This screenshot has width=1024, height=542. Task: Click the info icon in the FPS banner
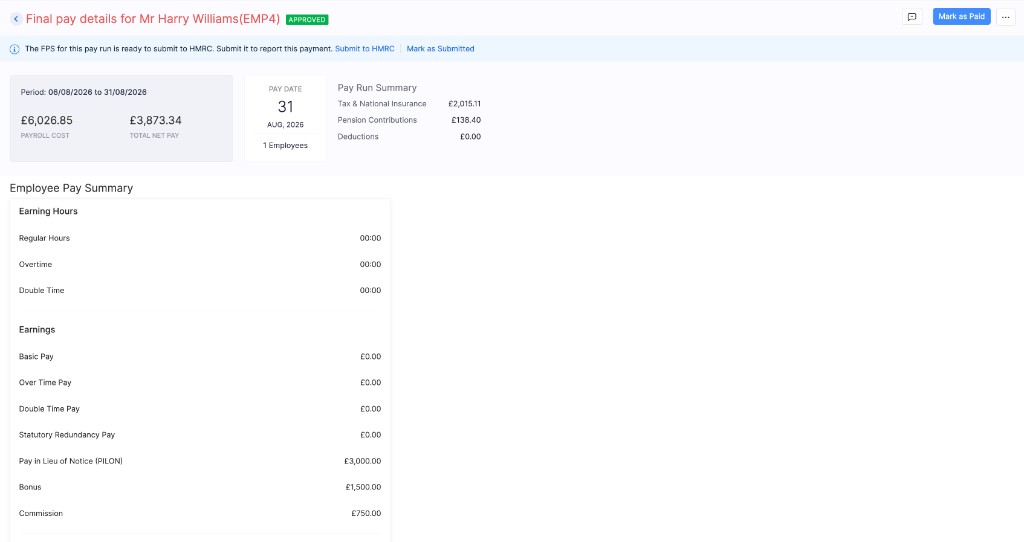(x=14, y=49)
